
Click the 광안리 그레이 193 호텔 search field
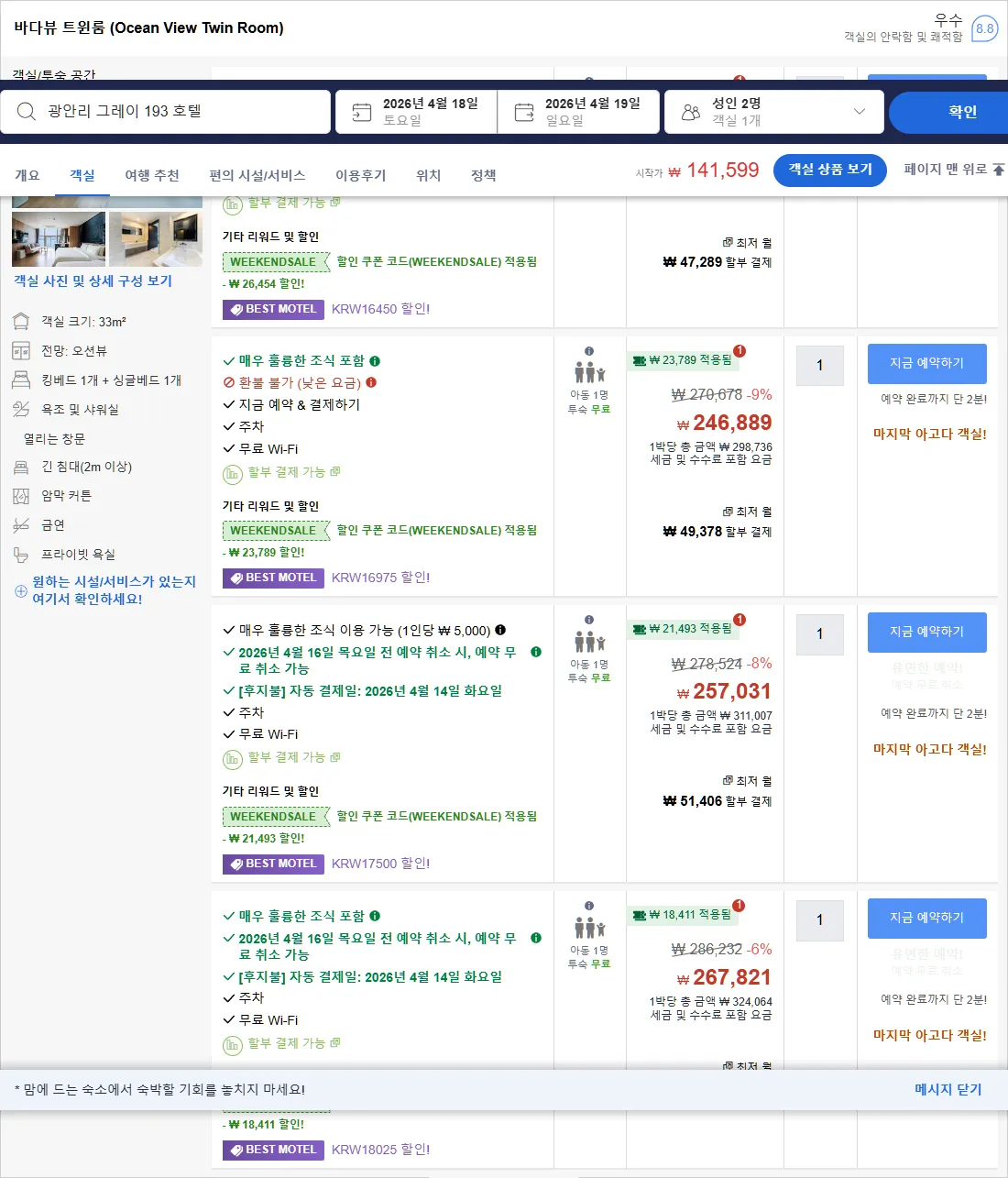[165, 112]
